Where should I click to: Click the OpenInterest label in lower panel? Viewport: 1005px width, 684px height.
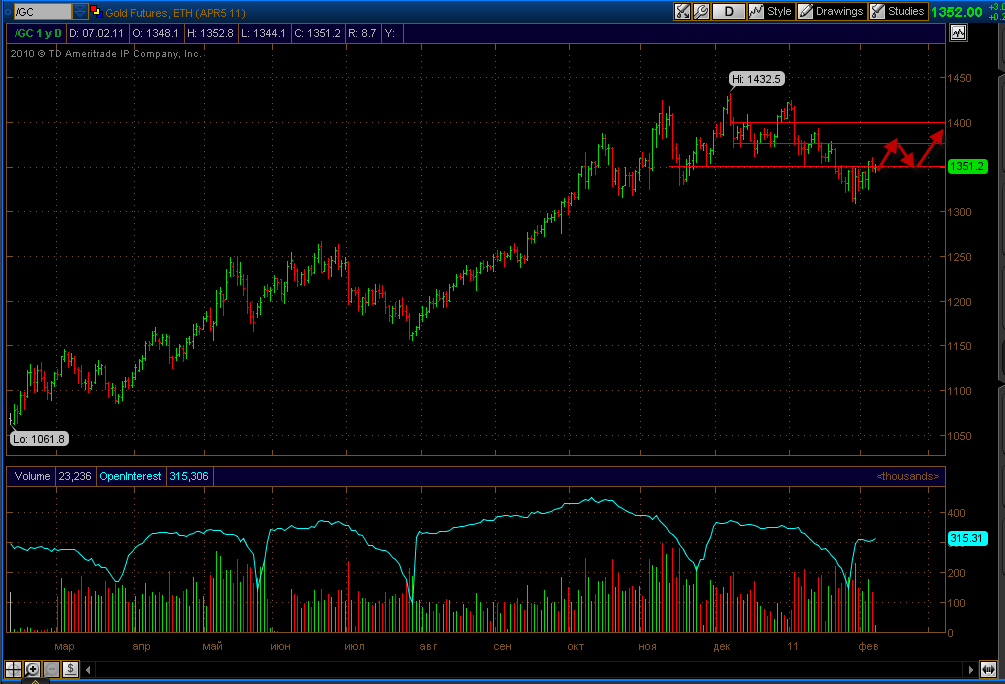(130, 476)
